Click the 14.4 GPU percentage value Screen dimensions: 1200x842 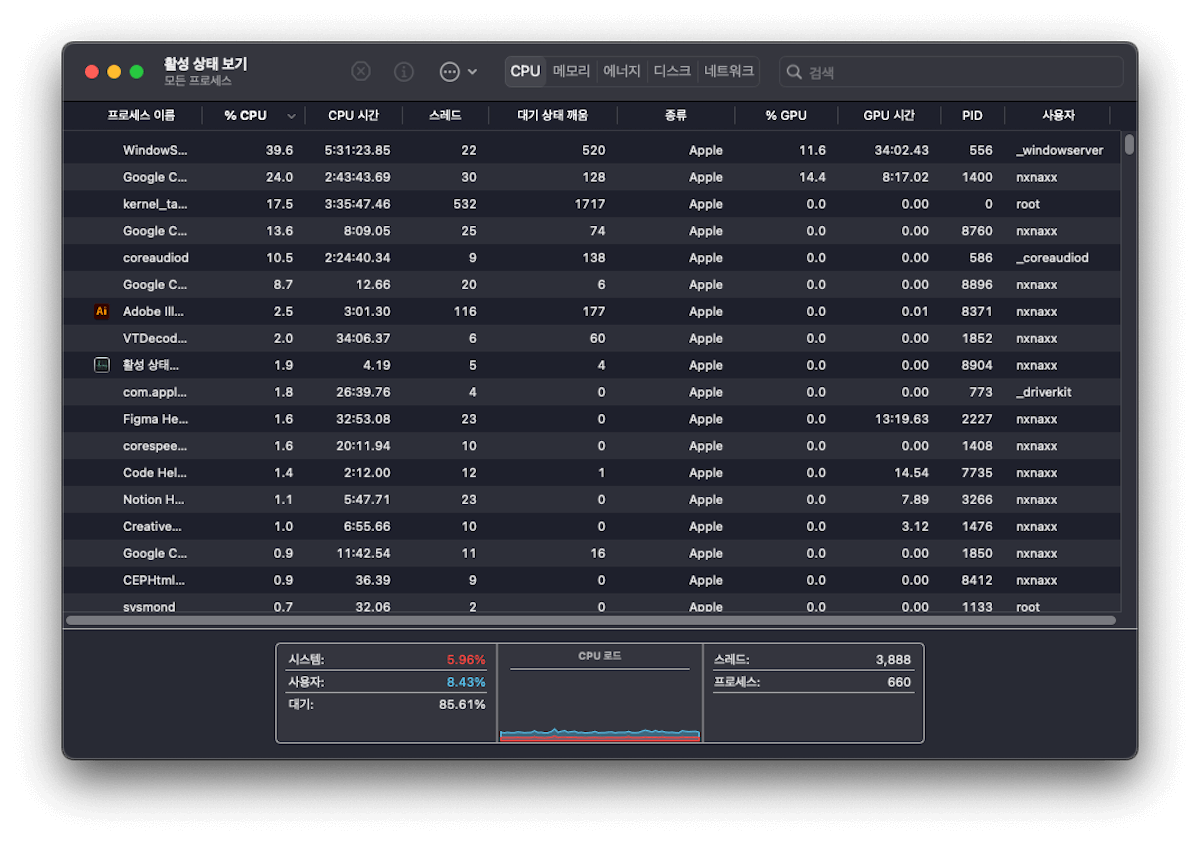point(812,177)
